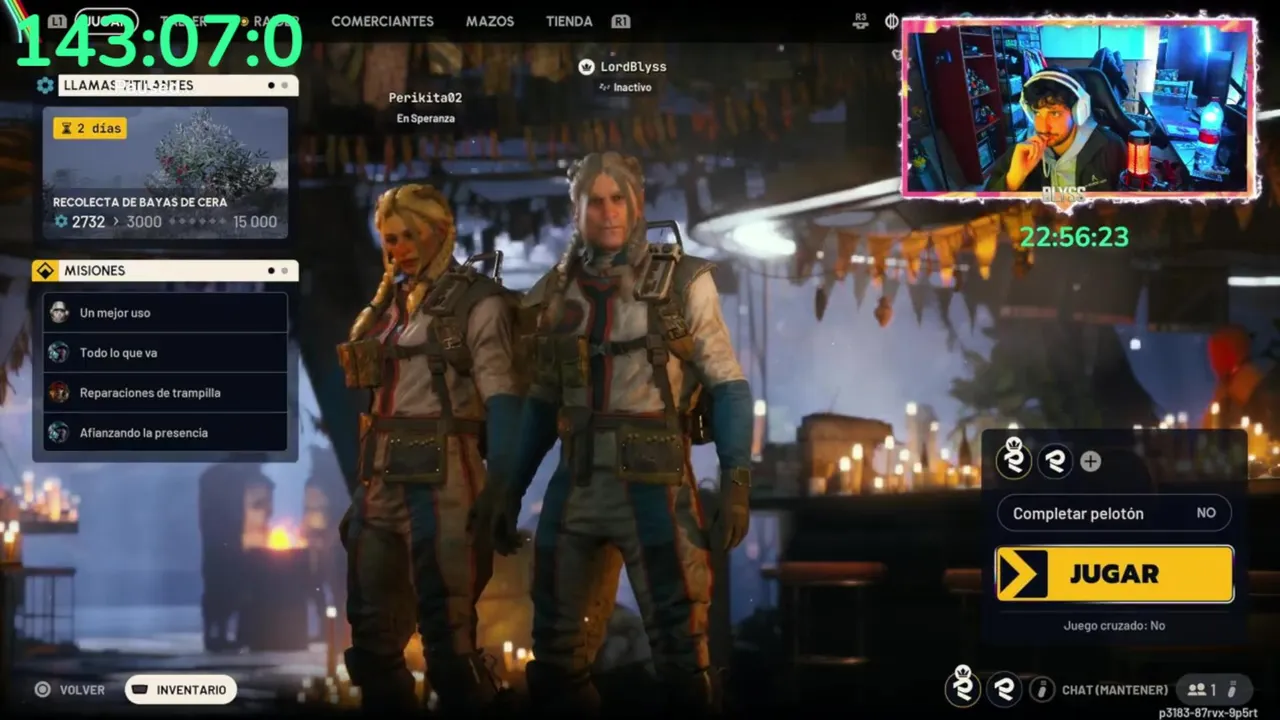Select the first page dot of Misiones
The image size is (1280, 720).
click(x=271, y=271)
